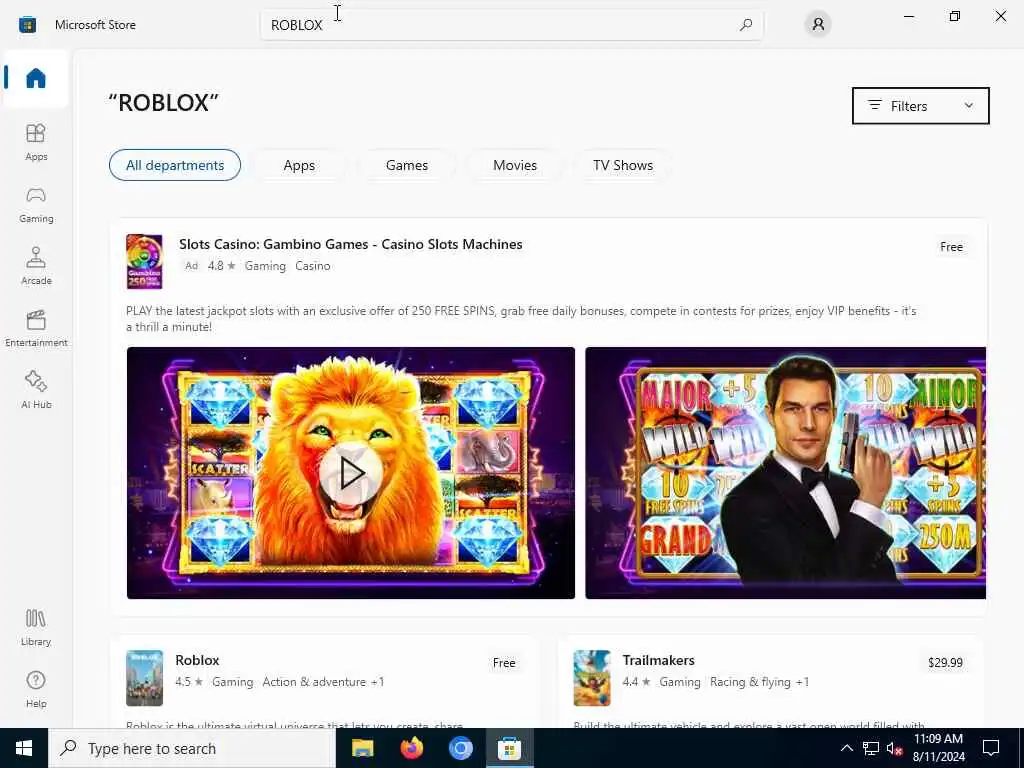Click Roblox 4.5 star rating
The height and width of the screenshot is (768, 1024).
coord(189,682)
